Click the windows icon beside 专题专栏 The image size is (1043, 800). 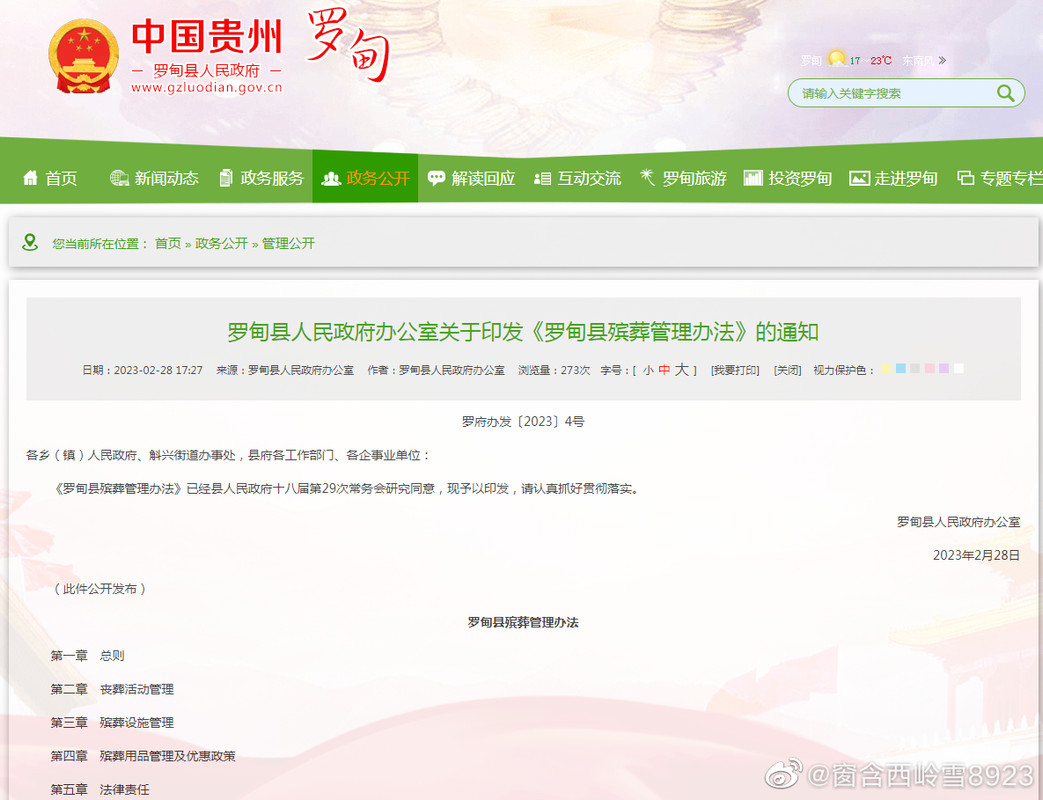[x=965, y=178]
